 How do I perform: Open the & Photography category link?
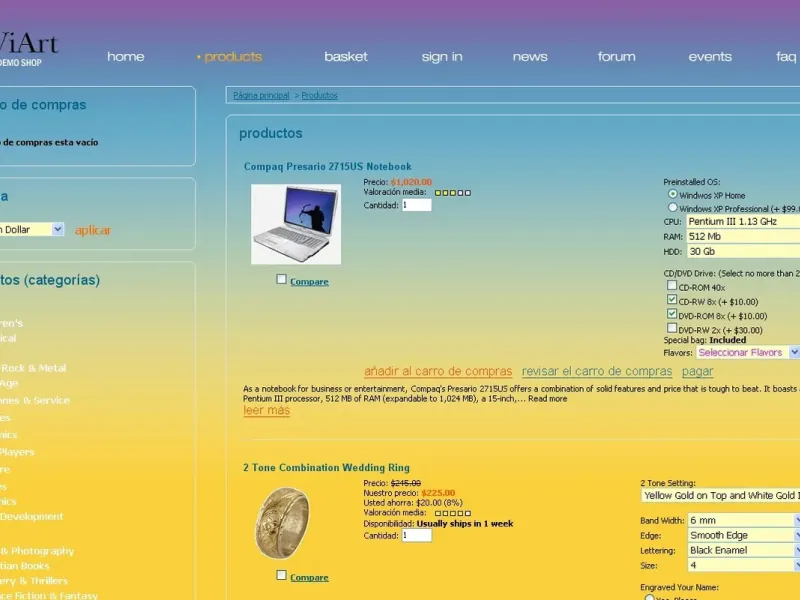[37, 551]
